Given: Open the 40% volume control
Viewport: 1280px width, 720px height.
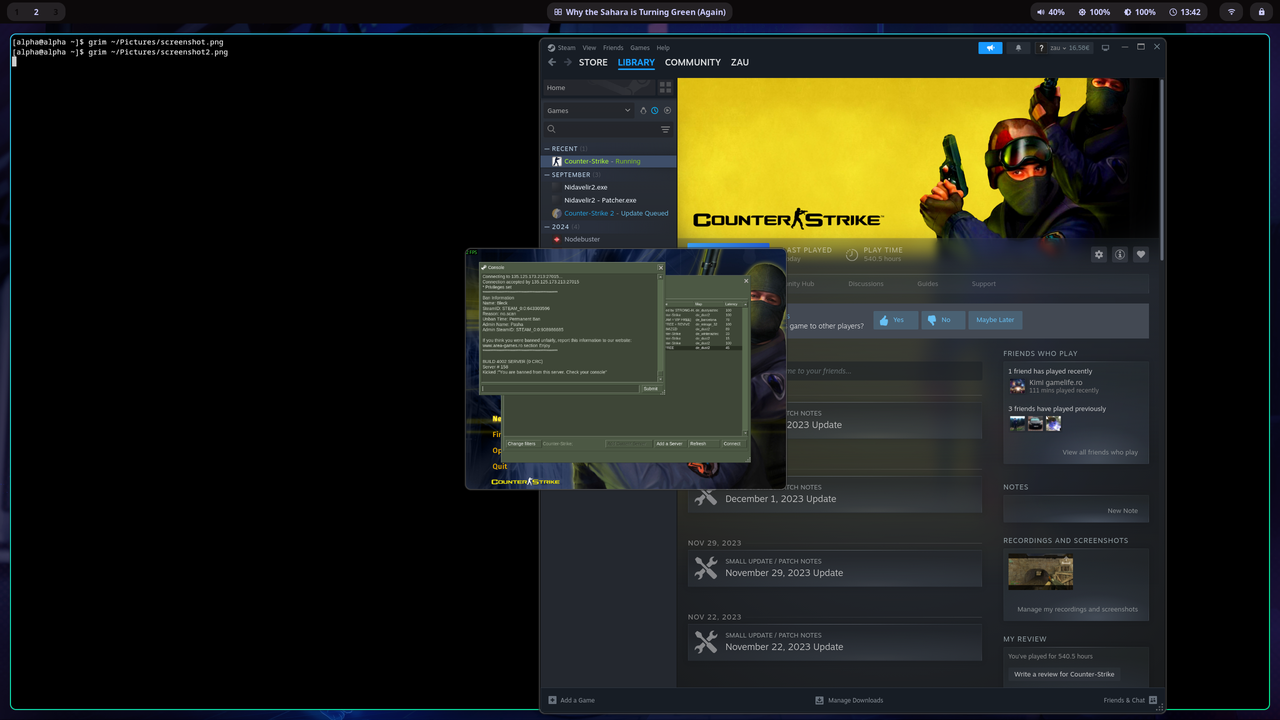Looking at the screenshot, I should point(1048,11).
